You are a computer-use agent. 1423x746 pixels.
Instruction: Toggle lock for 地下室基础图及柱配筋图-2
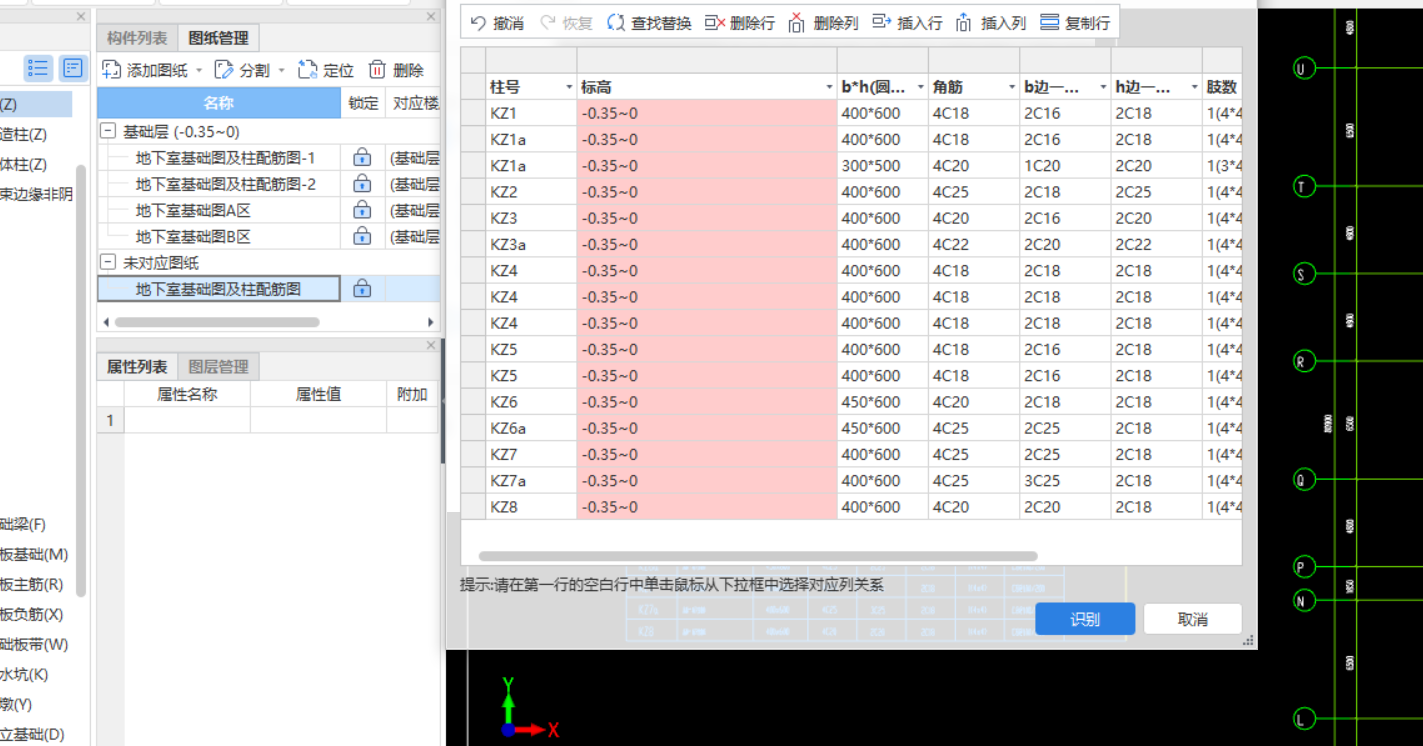[x=362, y=183]
